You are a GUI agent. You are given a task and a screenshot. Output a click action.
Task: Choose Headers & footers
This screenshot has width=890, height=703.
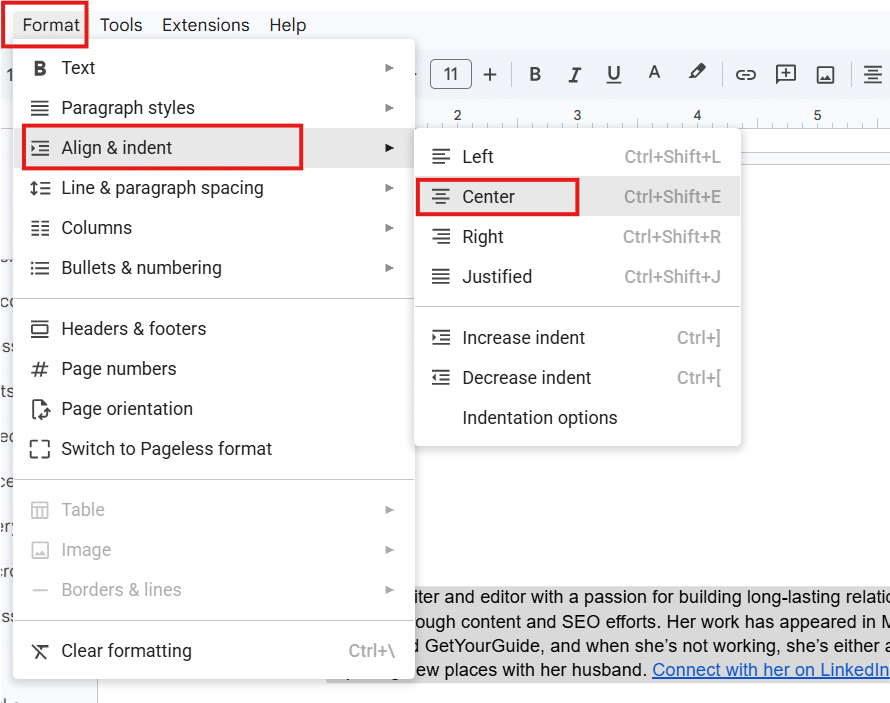213,329
